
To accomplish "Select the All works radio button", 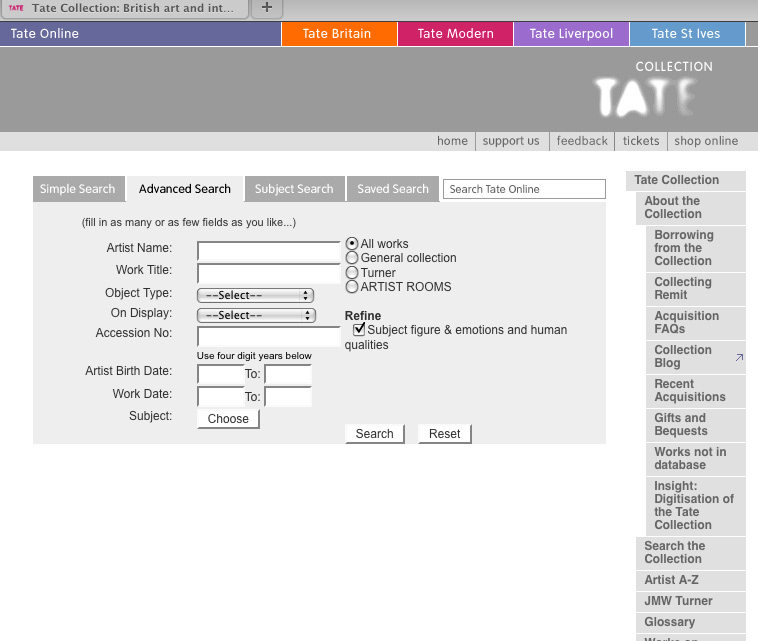I will (352, 244).
